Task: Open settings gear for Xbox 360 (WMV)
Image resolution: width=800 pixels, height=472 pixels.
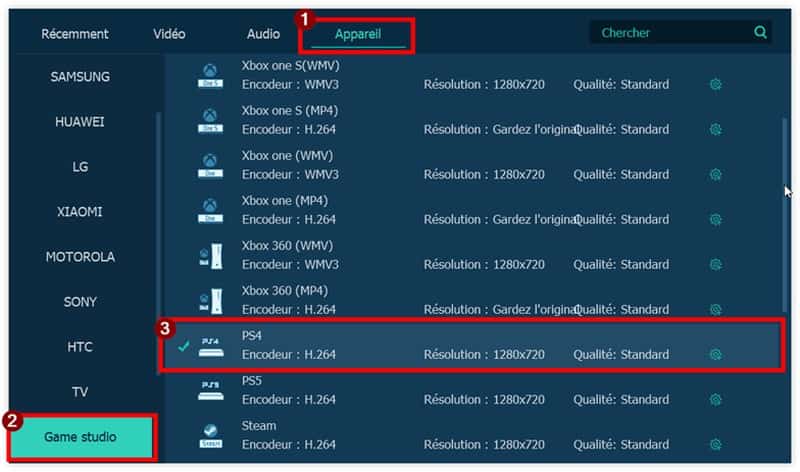Action: pos(715,264)
